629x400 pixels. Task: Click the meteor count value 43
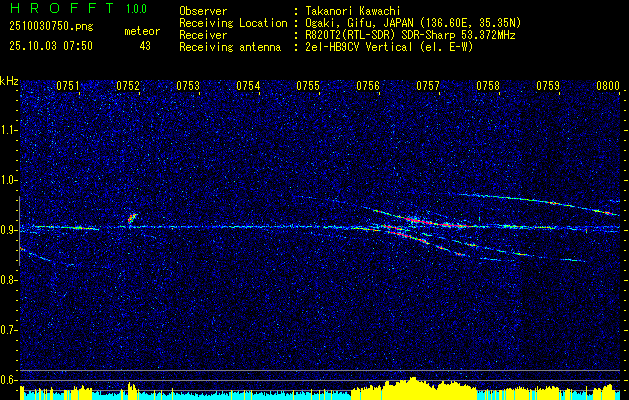pos(145,46)
